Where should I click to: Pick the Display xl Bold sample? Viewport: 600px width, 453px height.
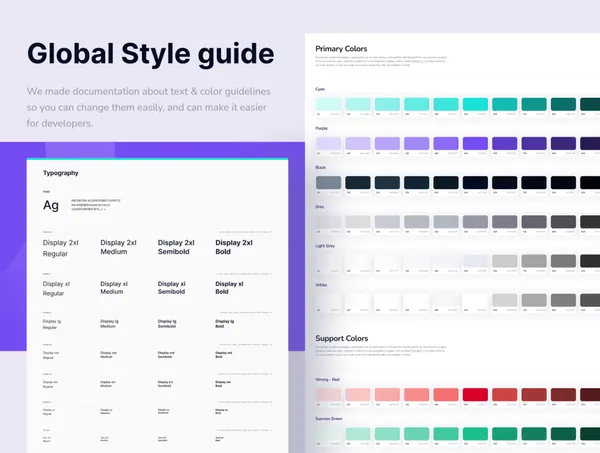231,288
